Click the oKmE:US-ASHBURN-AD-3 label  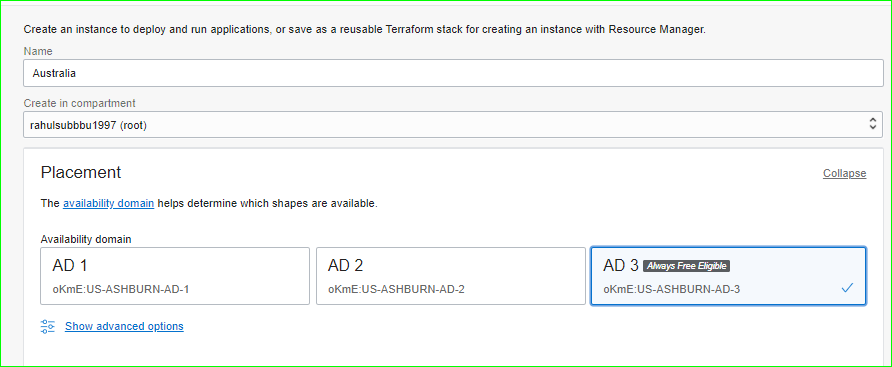point(672,289)
